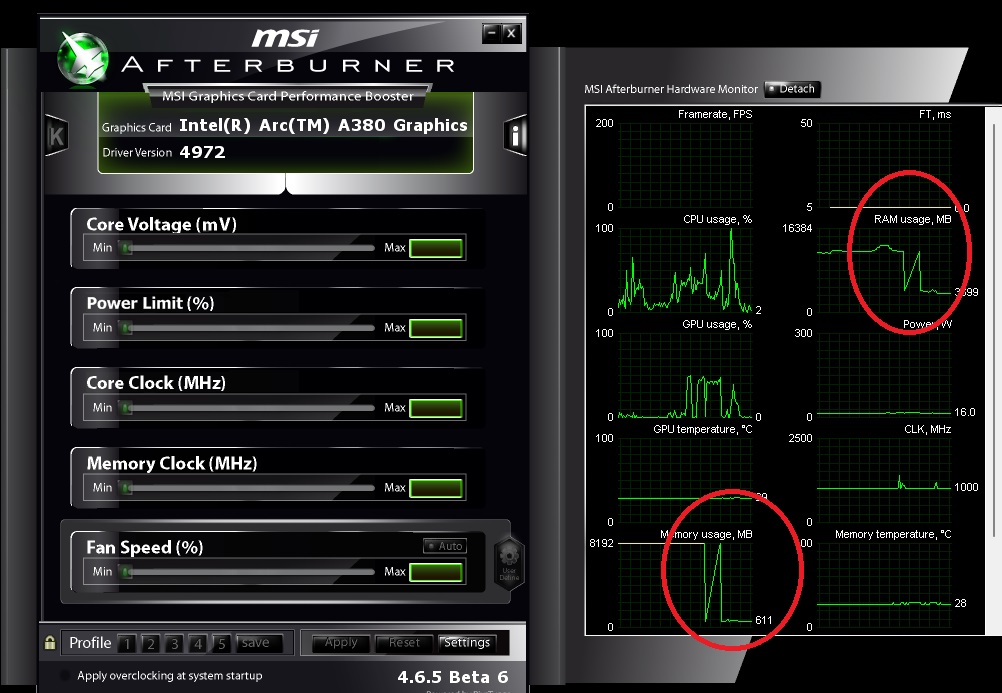Click the Memory Clock slider track

248,488
